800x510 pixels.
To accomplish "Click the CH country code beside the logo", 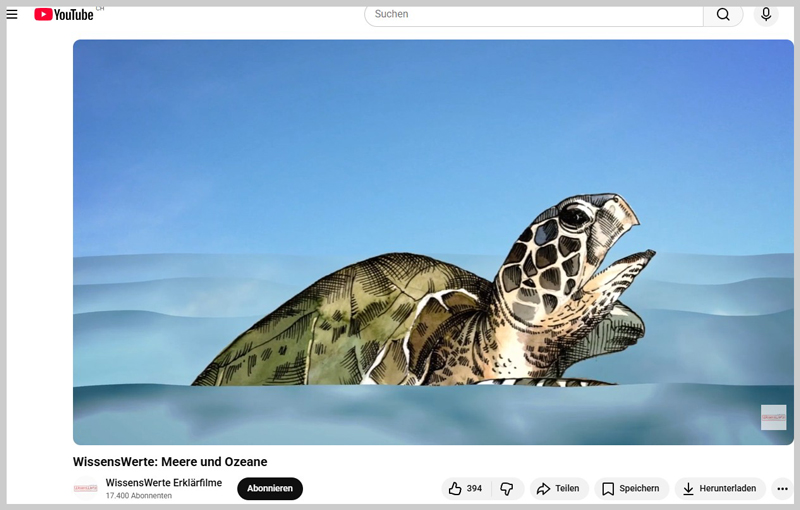I will click(100, 8).
